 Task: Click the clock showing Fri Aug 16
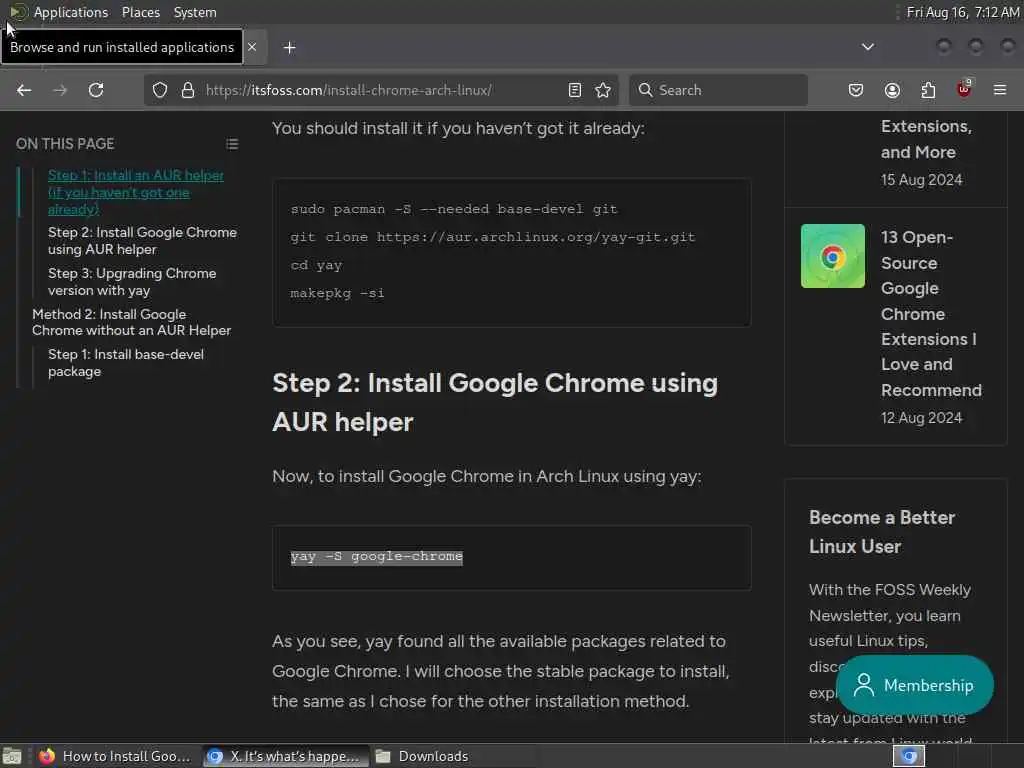pyautogui.click(x=963, y=12)
